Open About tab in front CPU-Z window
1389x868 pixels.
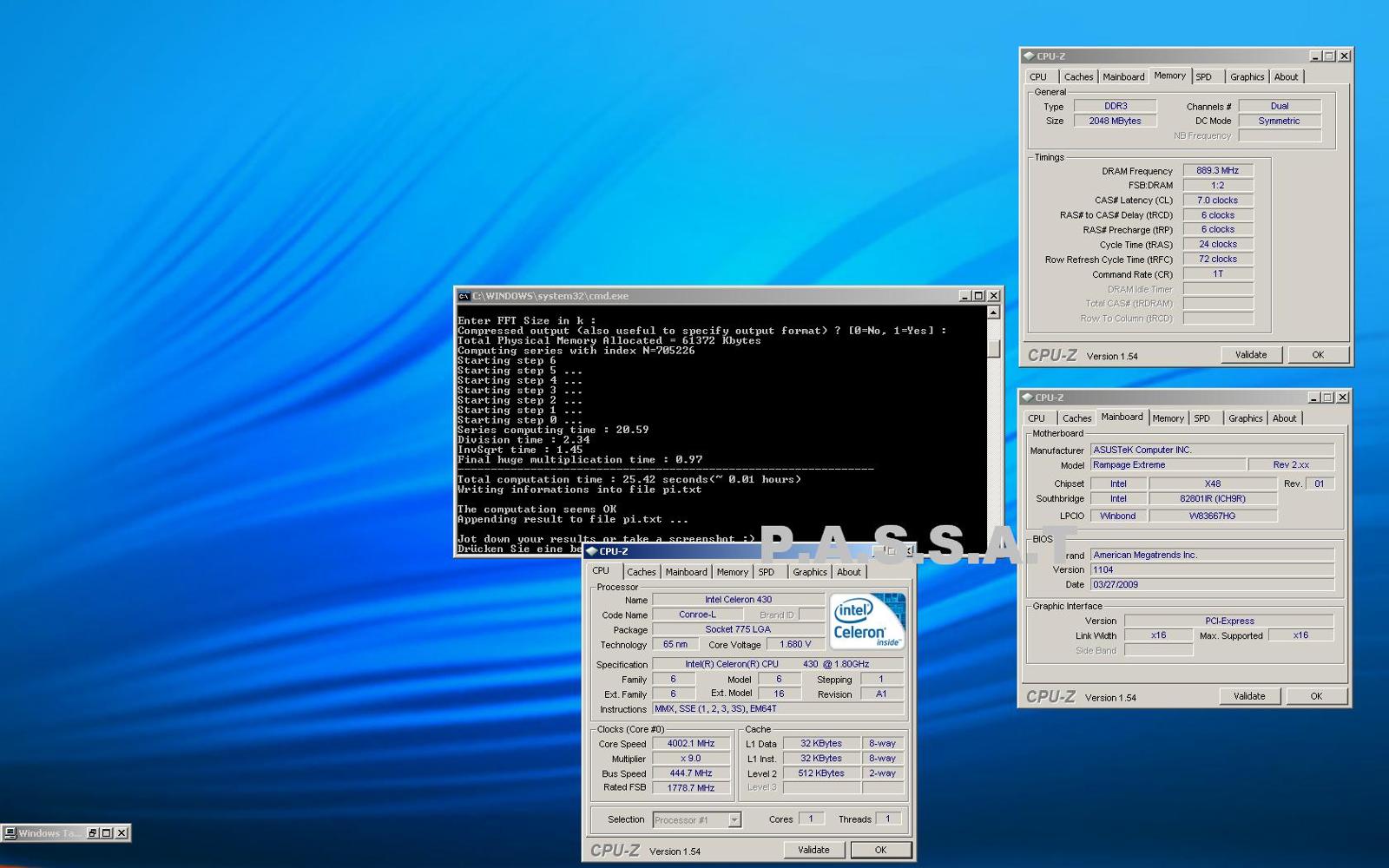[848, 572]
